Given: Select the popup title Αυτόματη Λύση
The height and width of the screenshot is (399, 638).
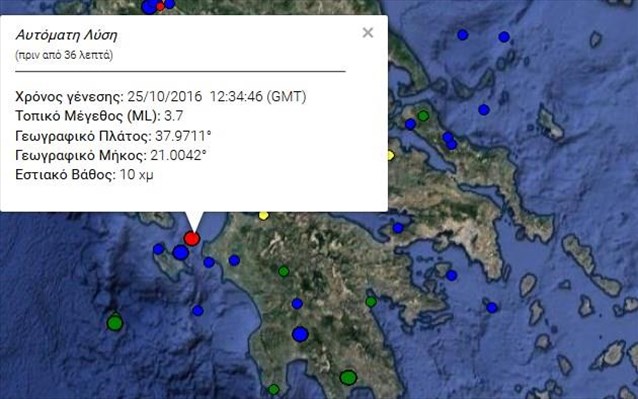Looking at the screenshot, I should (66, 35).
